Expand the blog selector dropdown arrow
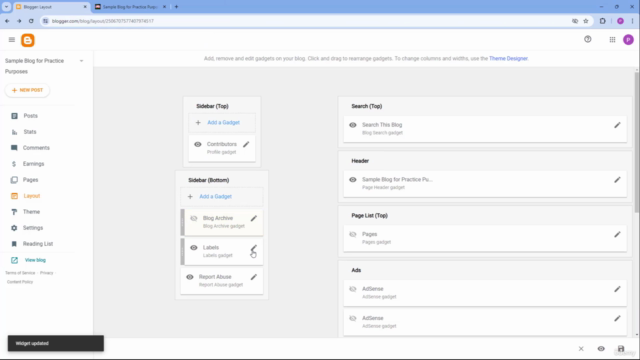Image resolution: width=640 pixels, height=360 pixels. (x=81, y=61)
